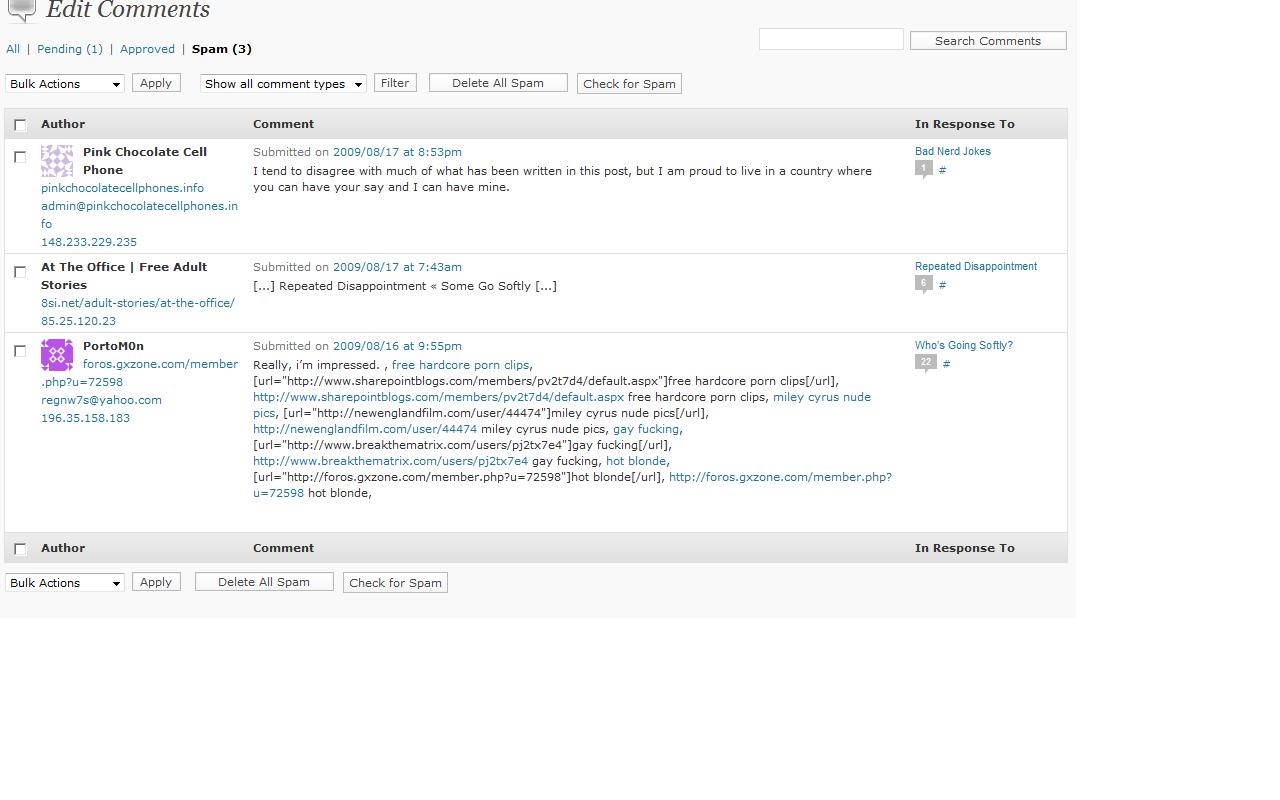The height and width of the screenshot is (800, 1280).
Task: Click comment count bubble for Bad Nerd Jokes
Action: point(924,169)
